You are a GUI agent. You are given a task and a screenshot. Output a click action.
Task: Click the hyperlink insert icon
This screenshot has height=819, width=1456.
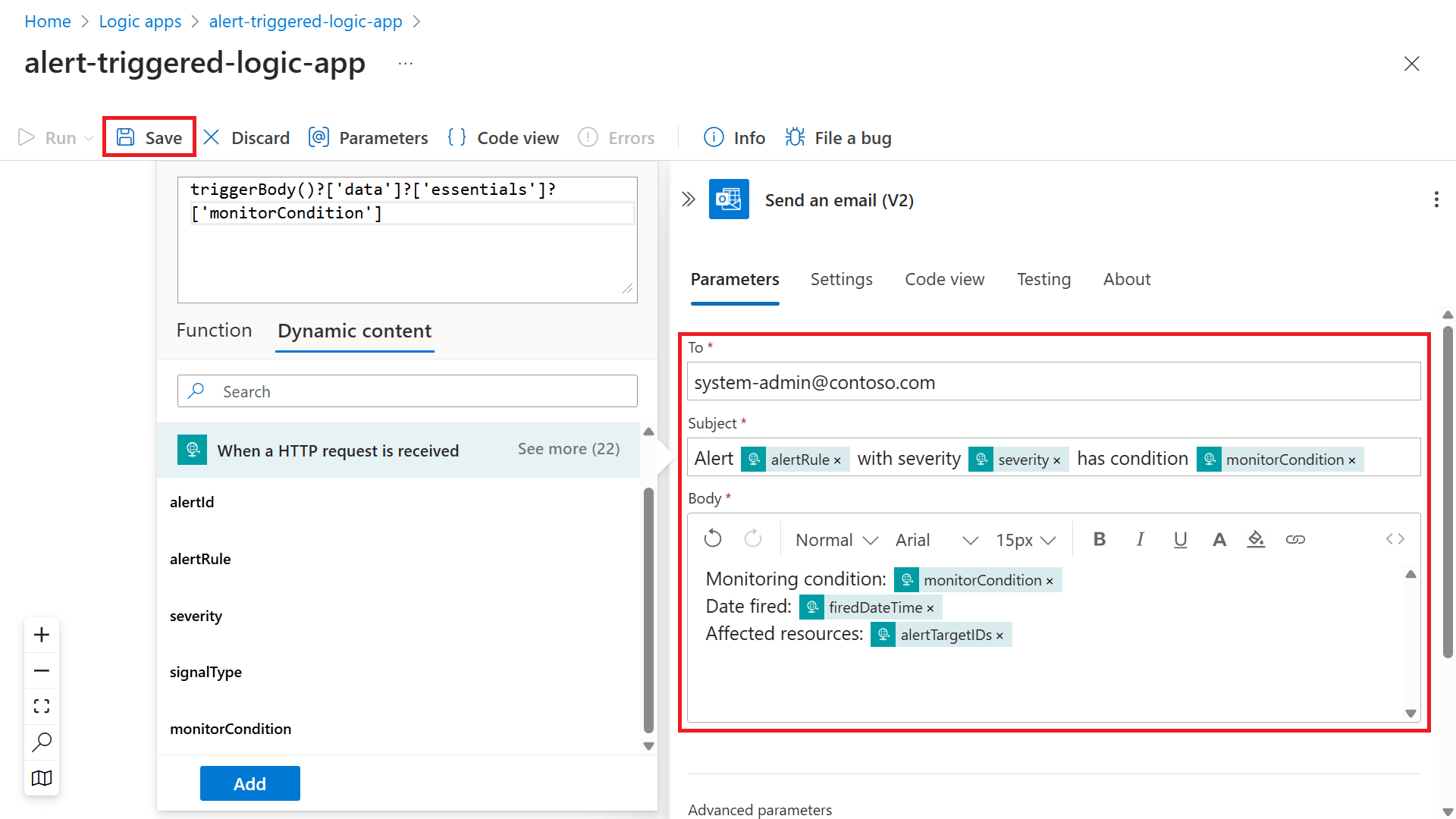click(x=1296, y=539)
